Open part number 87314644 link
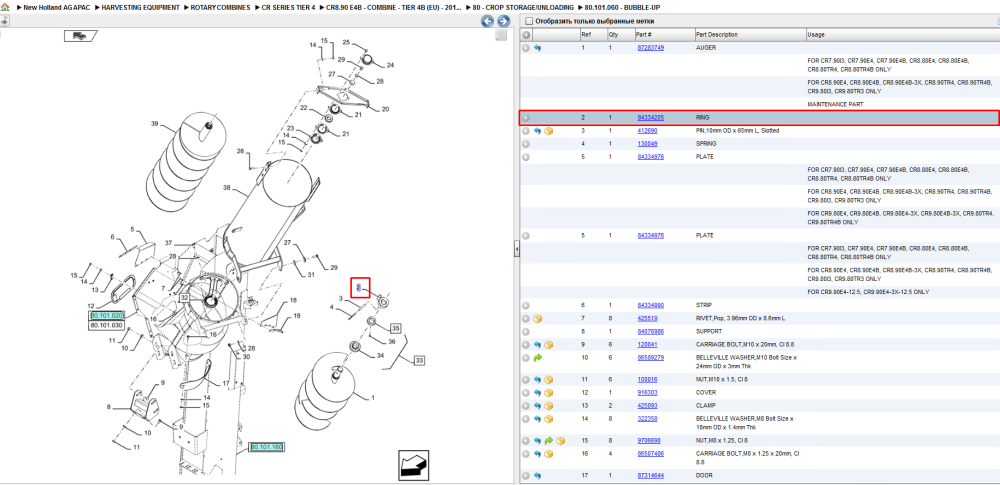The height and width of the screenshot is (485, 1000). click(x=651, y=475)
